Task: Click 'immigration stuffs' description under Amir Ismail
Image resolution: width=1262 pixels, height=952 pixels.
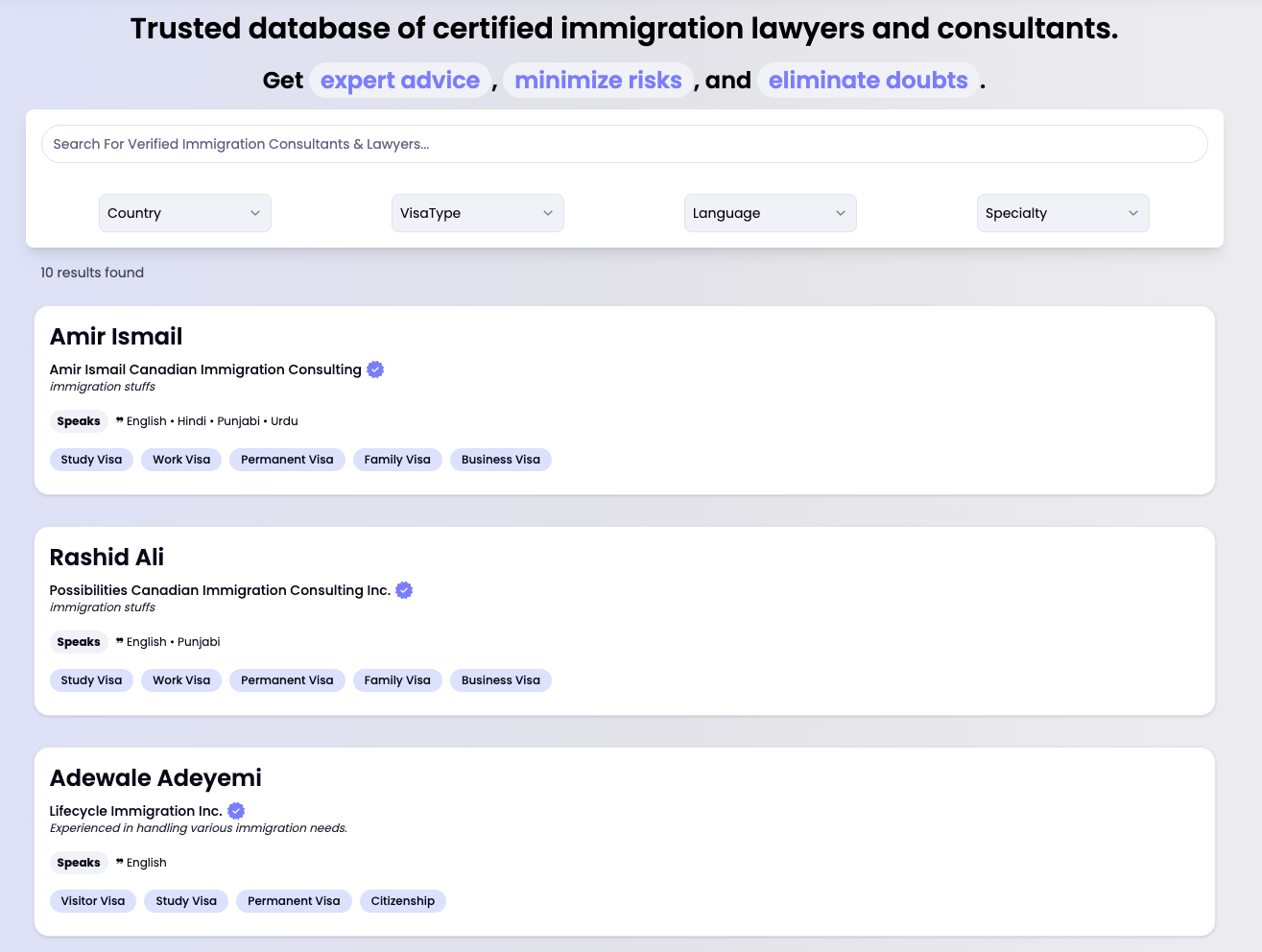Action: pos(103,387)
